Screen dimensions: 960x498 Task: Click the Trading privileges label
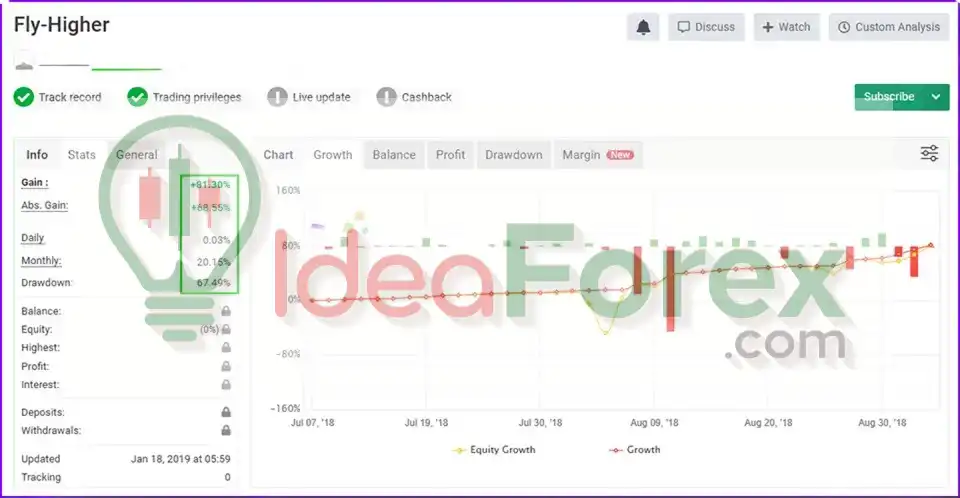[x=197, y=97]
